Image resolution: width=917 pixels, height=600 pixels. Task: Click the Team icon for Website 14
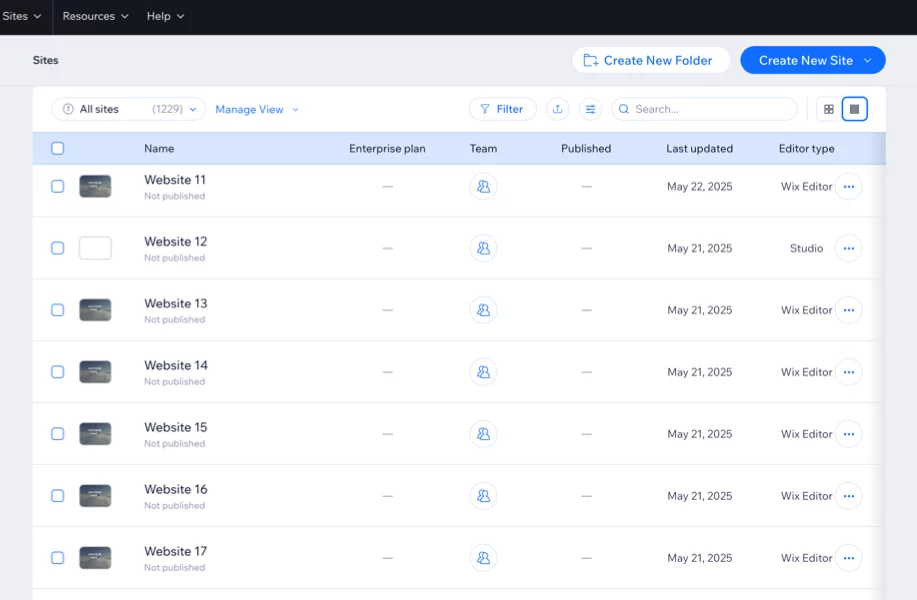[x=483, y=372]
